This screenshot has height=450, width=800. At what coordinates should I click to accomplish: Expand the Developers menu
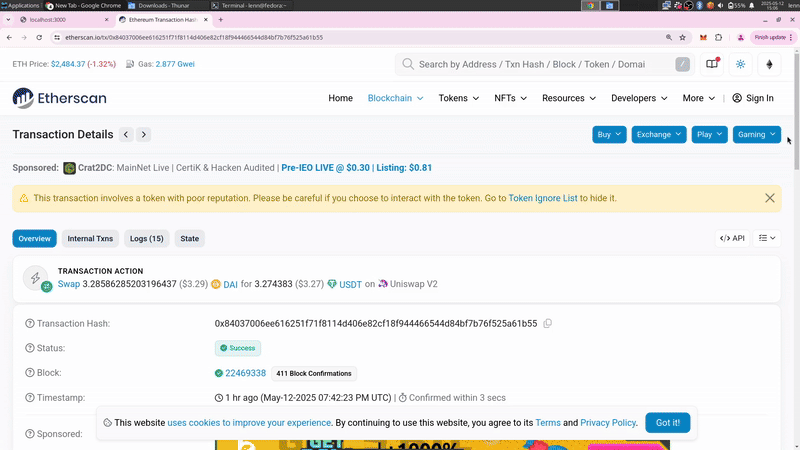639,98
